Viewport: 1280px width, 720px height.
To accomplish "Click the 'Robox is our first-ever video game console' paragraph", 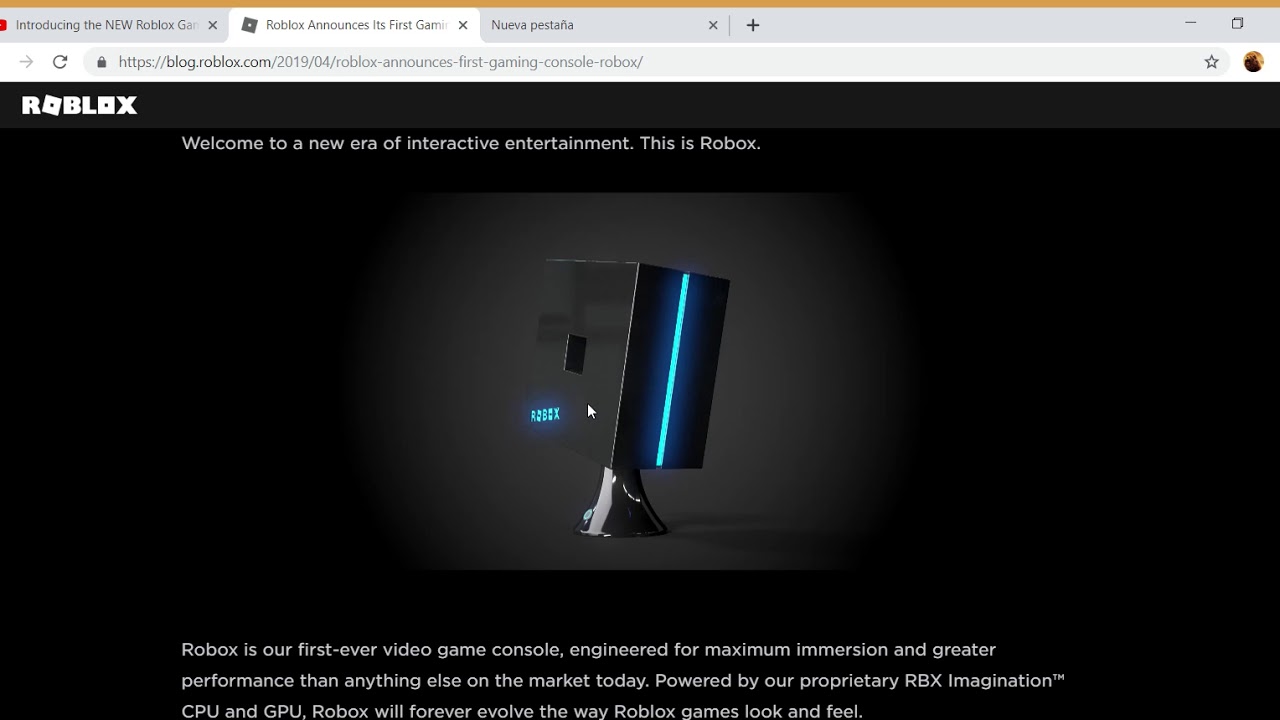I will (622, 681).
